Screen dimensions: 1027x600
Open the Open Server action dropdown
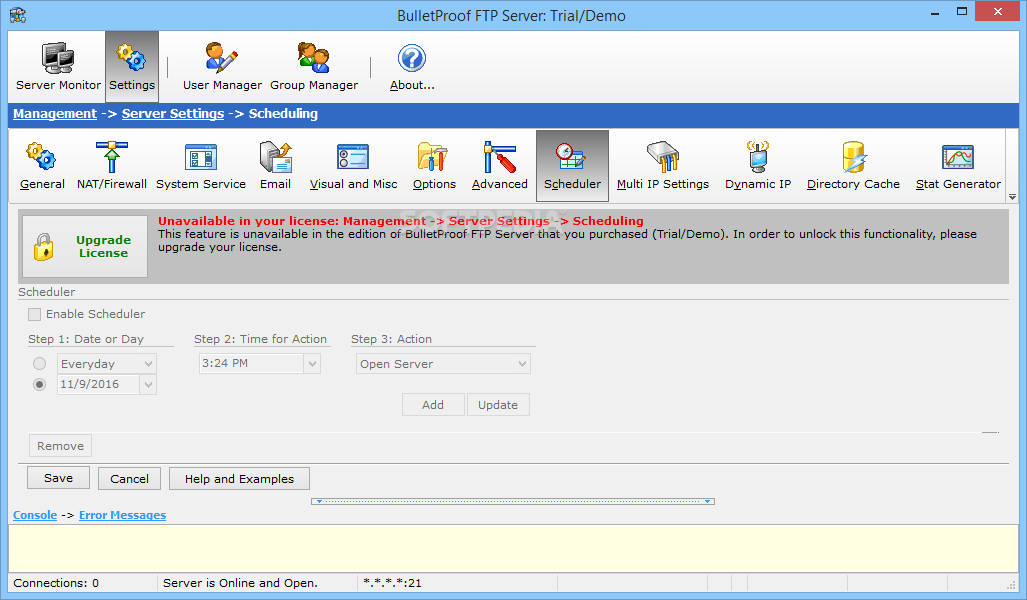(x=522, y=364)
